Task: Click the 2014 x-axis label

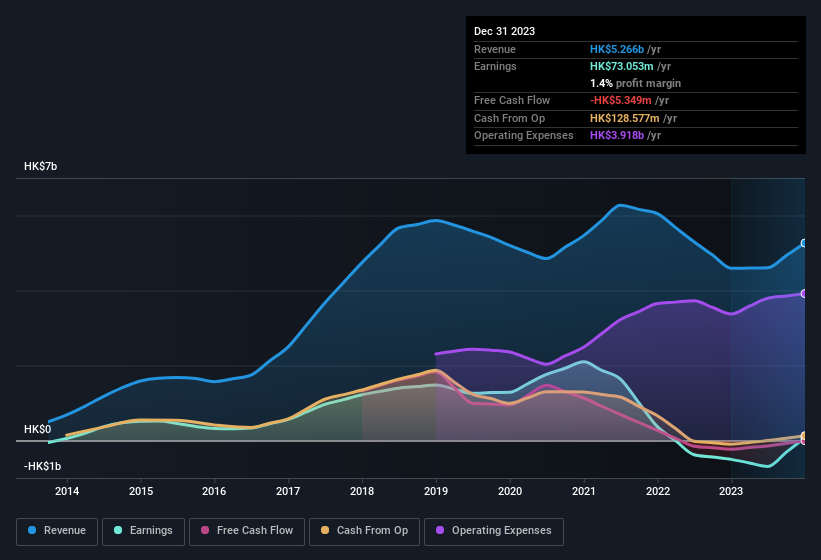Action: click(x=67, y=491)
